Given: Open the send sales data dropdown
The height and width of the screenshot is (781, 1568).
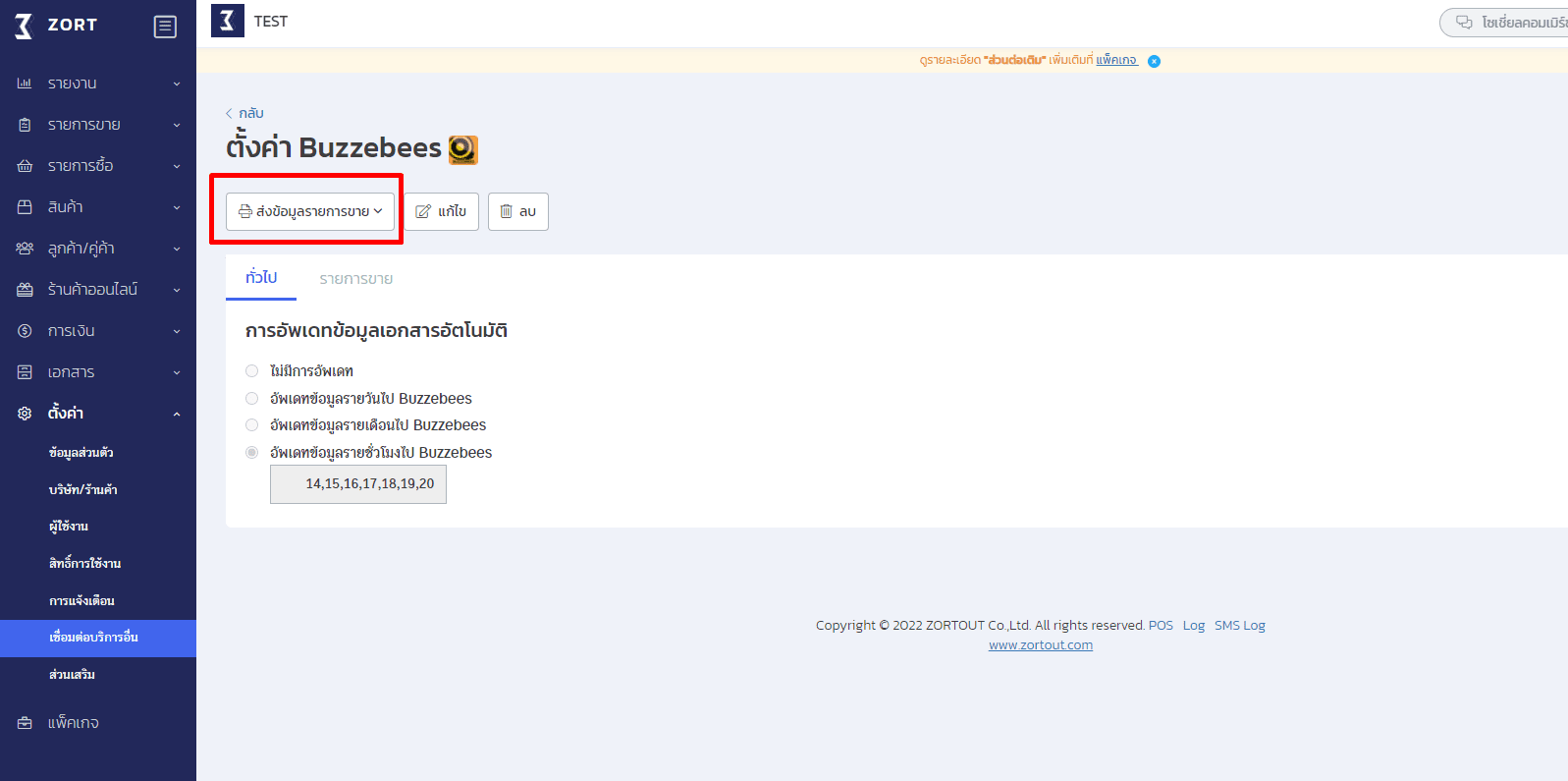Looking at the screenshot, I should [310, 211].
